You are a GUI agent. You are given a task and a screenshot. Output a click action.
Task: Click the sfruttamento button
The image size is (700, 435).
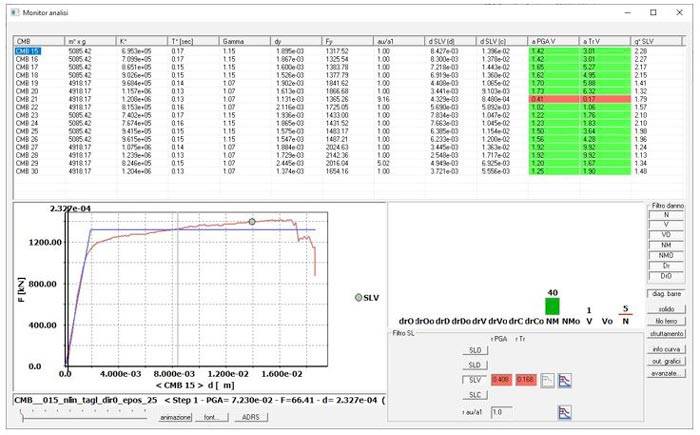point(667,334)
